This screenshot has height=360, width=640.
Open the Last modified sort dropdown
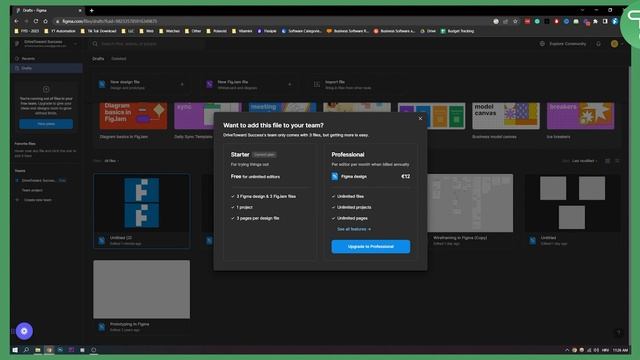coord(584,161)
